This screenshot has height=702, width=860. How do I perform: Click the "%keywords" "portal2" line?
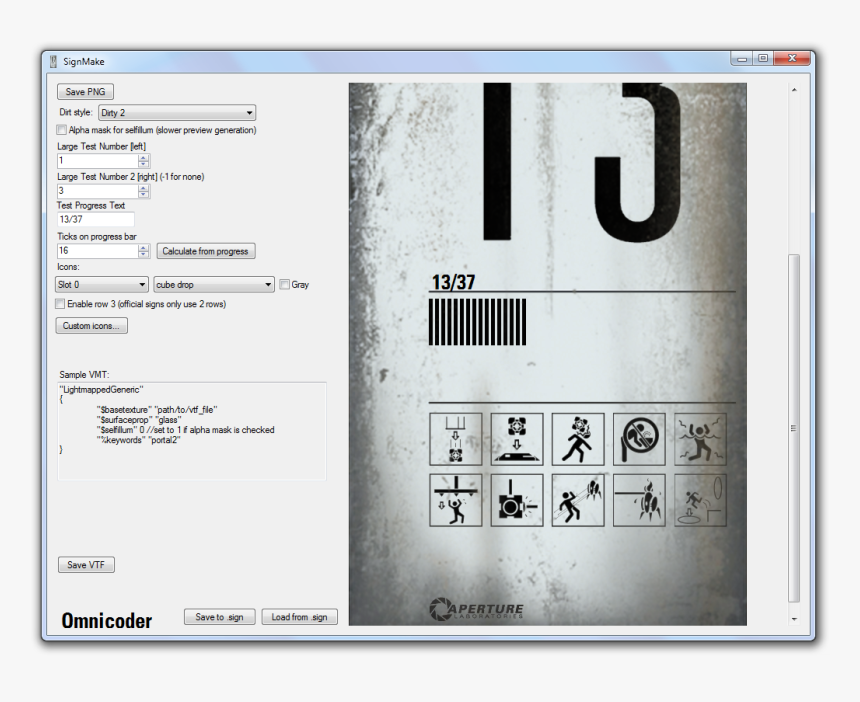click(x=138, y=440)
